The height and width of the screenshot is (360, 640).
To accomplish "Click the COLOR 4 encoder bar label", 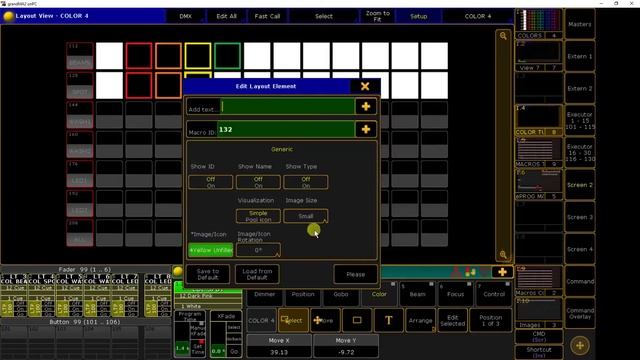I will [261, 320].
